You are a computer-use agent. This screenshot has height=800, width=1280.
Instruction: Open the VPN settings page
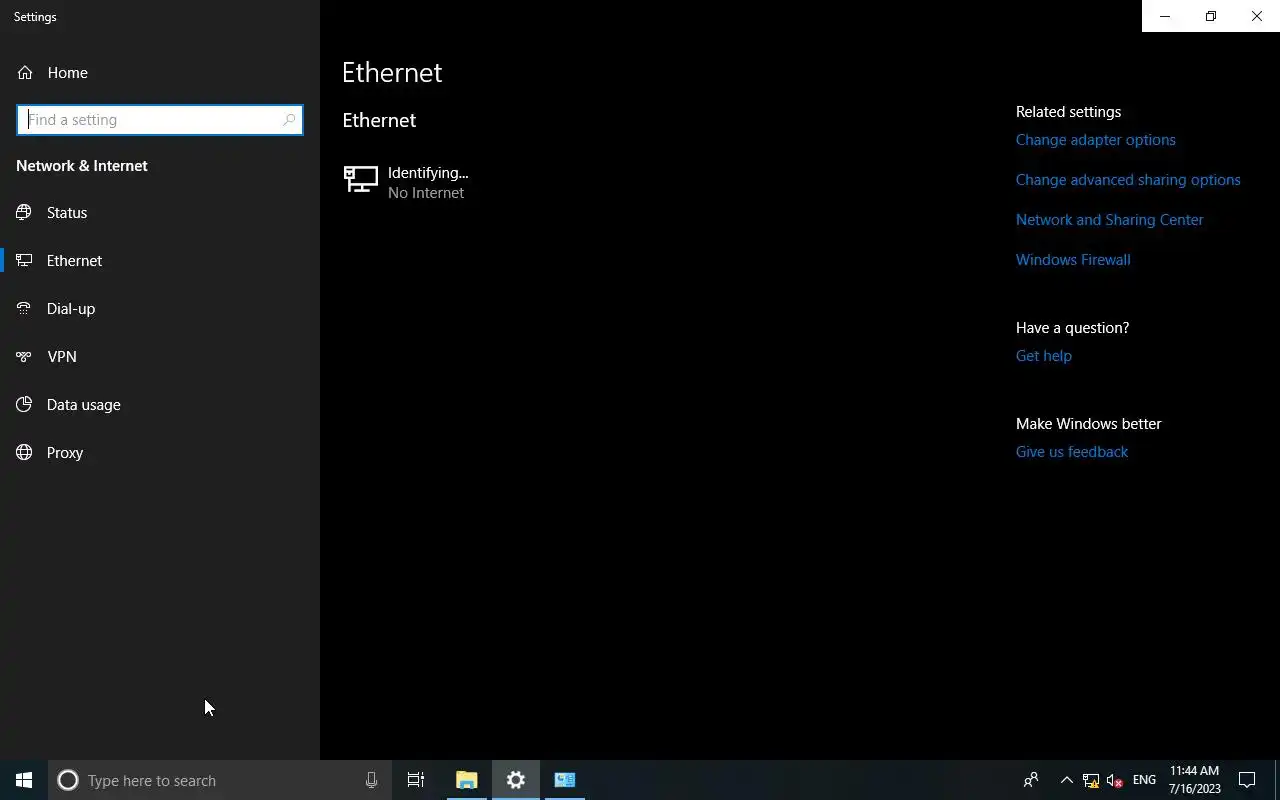[x=160, y=356]
